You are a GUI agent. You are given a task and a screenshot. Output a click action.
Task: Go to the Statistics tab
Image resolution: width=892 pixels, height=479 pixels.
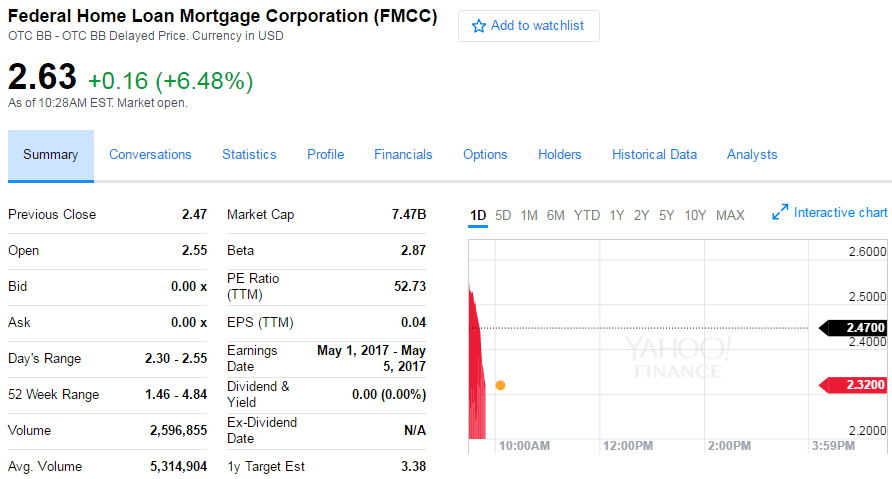pyautogui.click(x=249, y=155)
